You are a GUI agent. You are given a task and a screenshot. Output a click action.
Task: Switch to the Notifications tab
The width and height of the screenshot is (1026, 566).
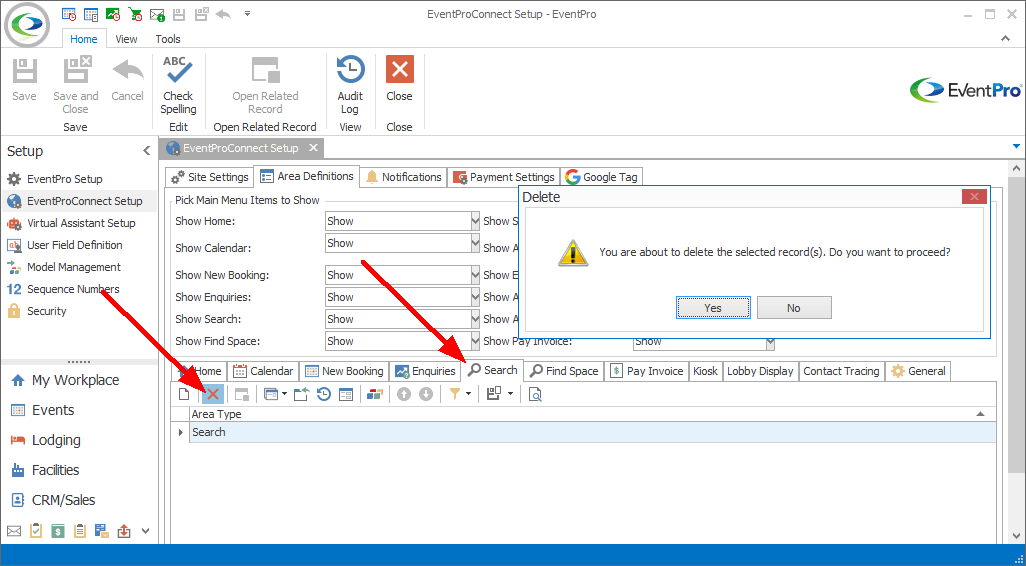coord(403,177)
